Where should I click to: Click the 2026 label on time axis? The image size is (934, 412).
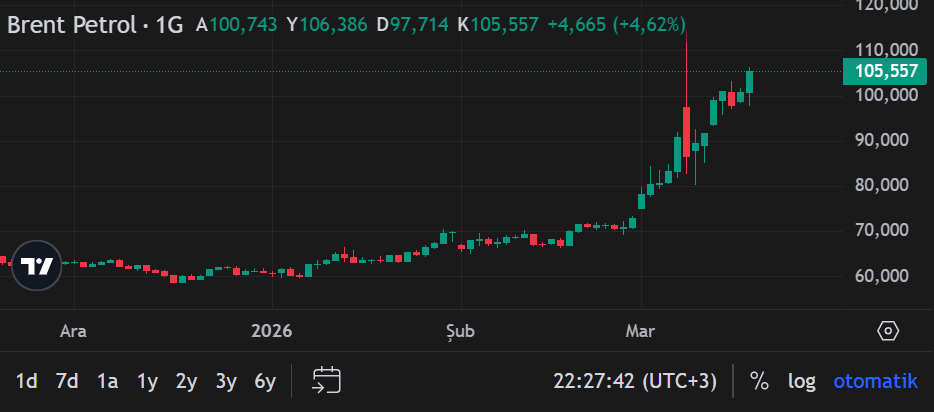click(x=271, y=330)
